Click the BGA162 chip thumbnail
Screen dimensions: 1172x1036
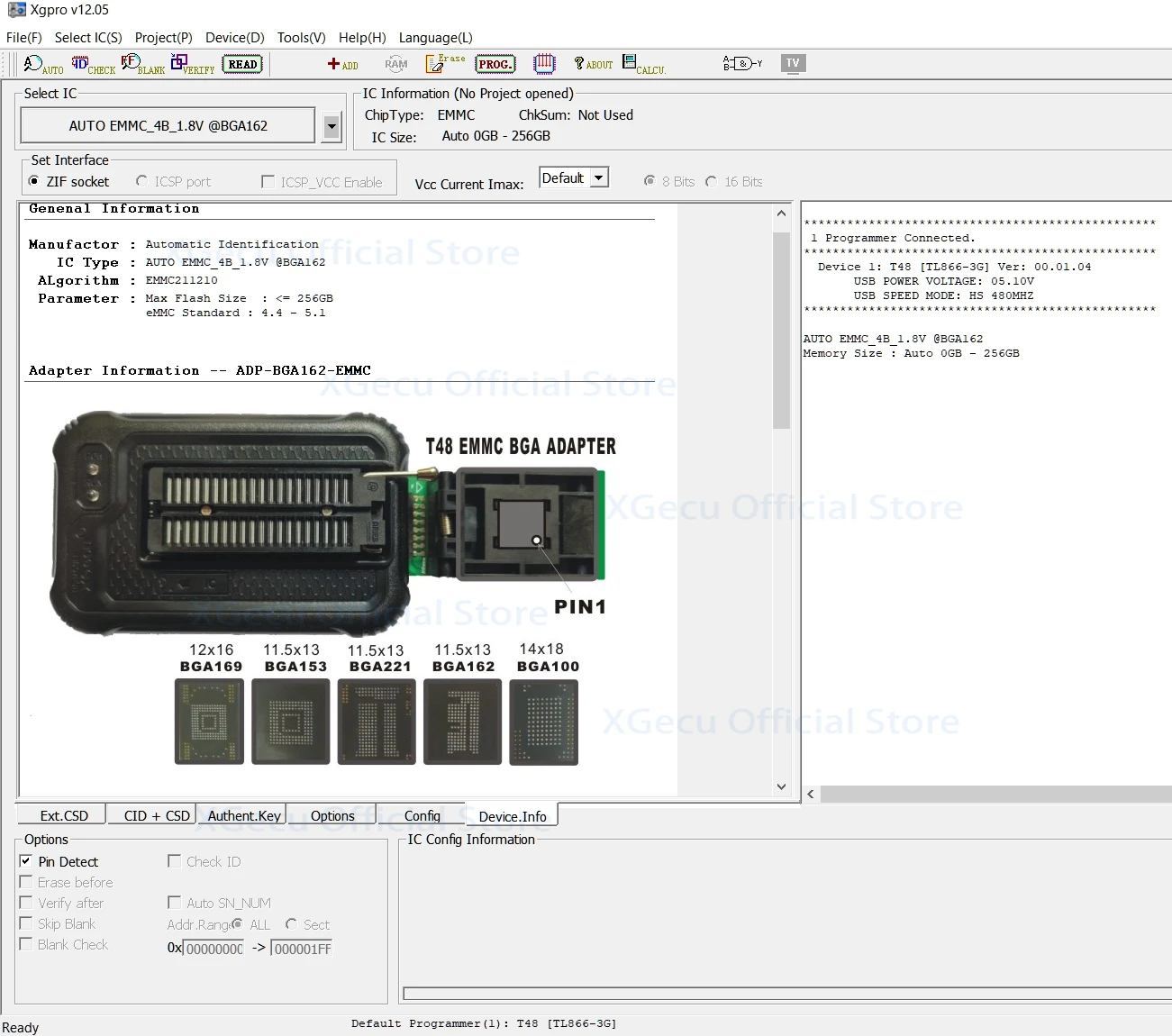[x=462, y=722]
